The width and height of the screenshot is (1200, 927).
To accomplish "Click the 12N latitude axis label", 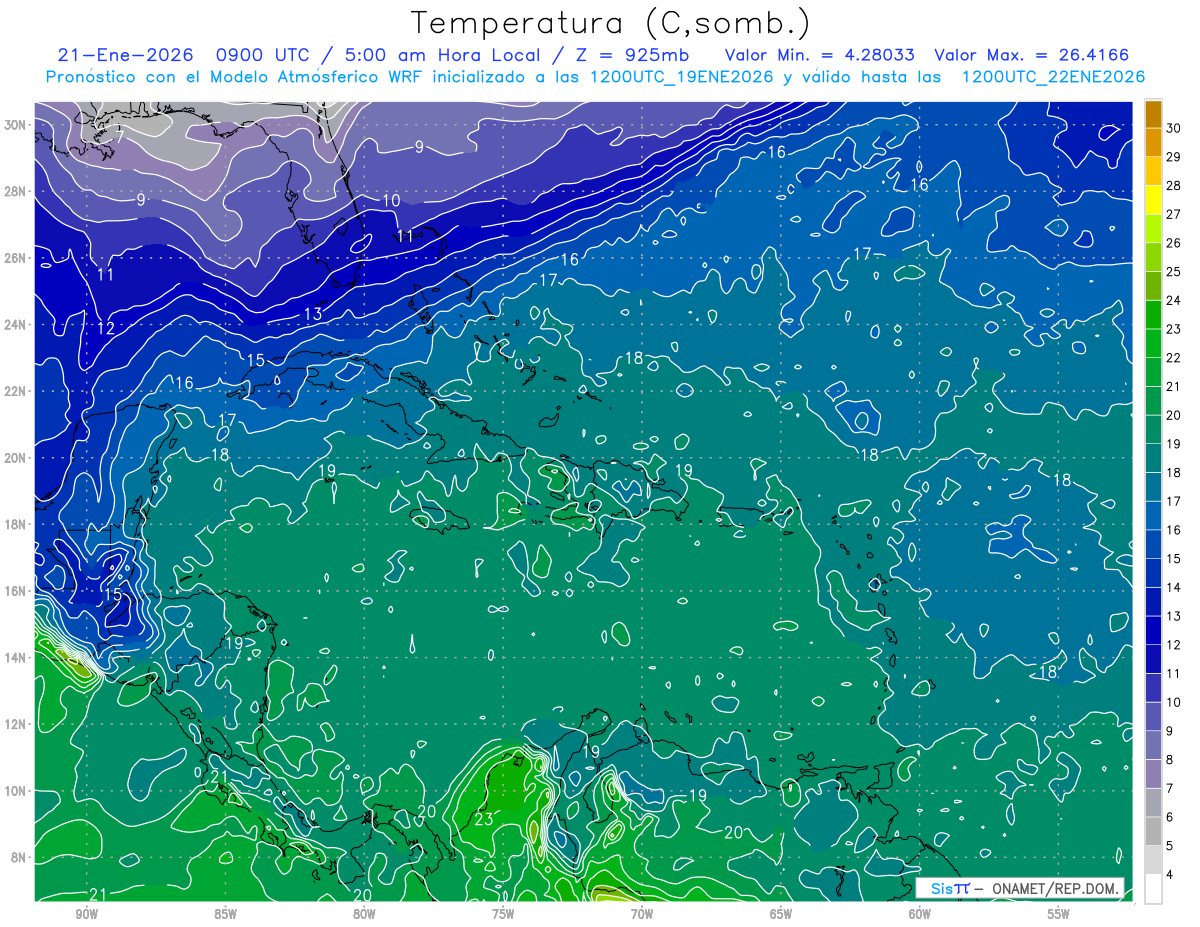I will 16,724.
